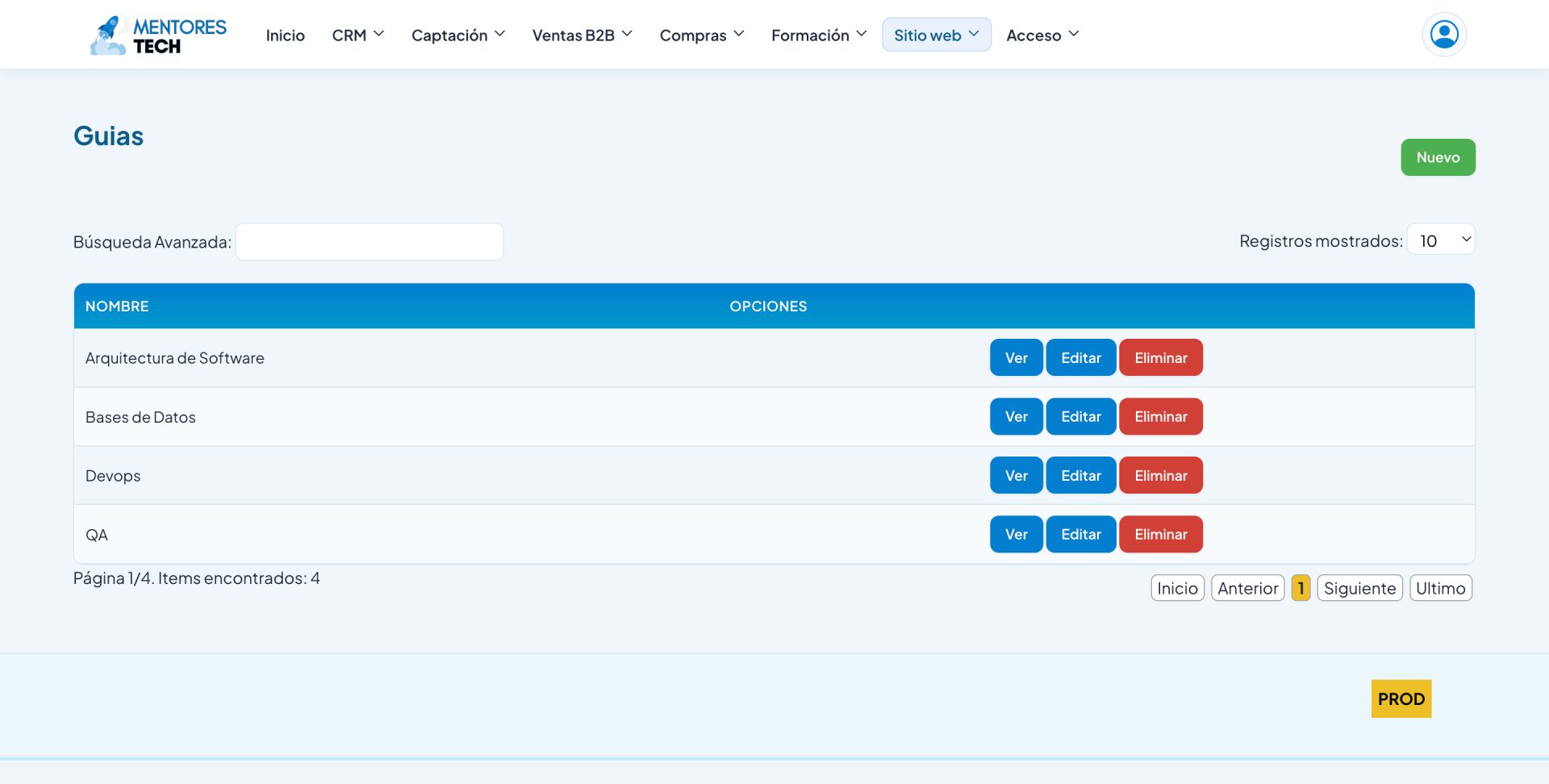Expand the CRM menu
The image size is (1549, 784).
[x=358, y=35]
